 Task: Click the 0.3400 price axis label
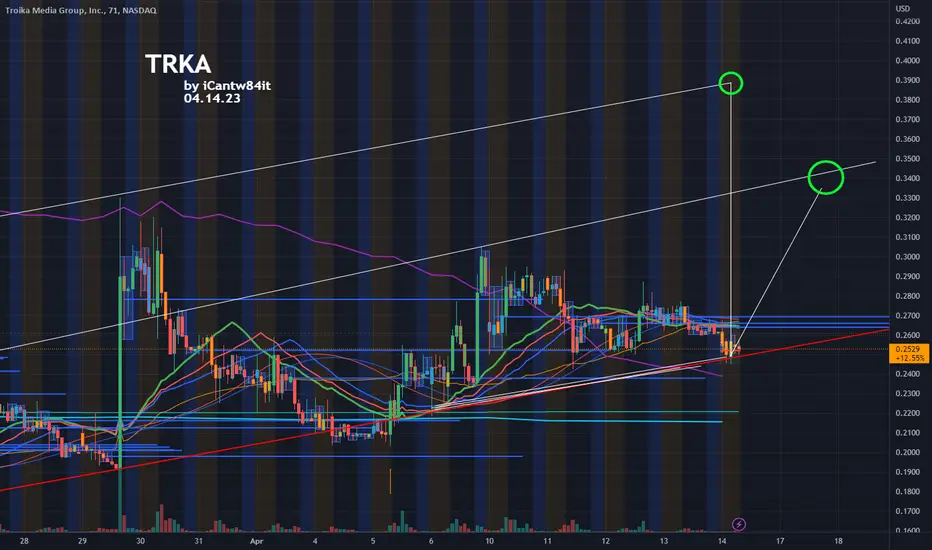click(908, 178)
